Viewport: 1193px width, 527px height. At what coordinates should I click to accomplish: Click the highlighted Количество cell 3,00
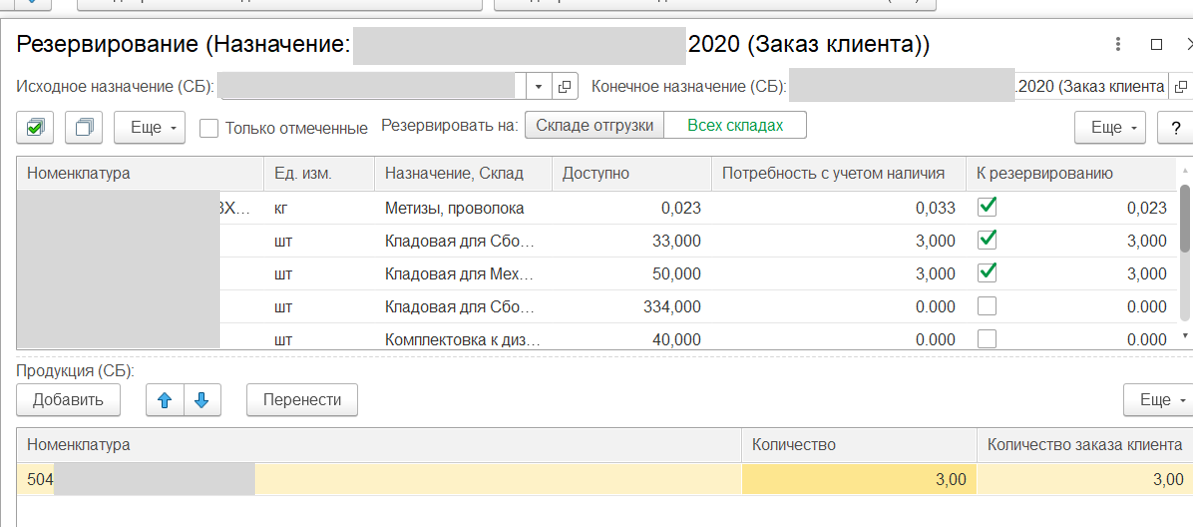tap(859, 479)
